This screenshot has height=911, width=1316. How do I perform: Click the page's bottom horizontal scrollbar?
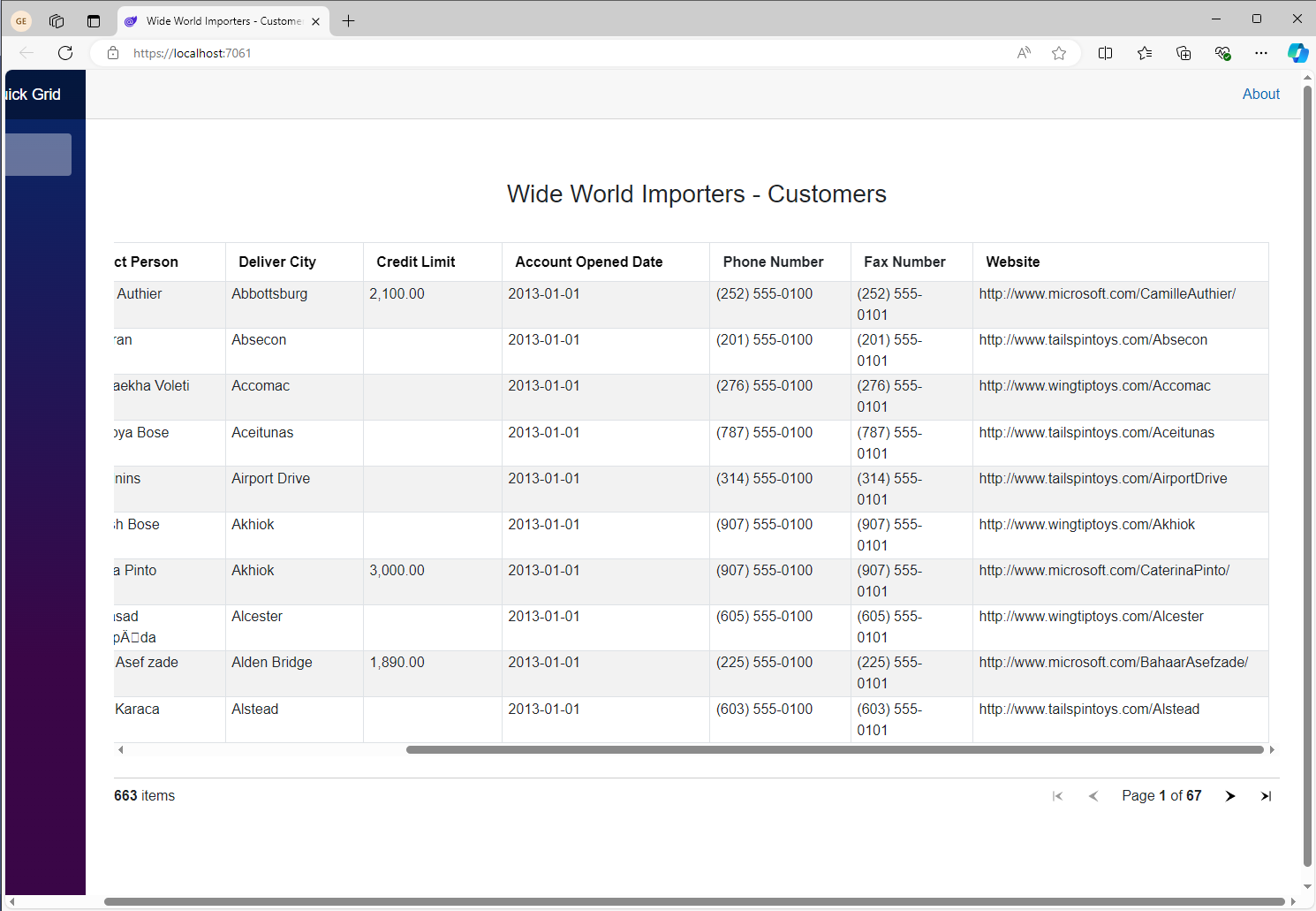pyautogui.click(x=694, y=901)
